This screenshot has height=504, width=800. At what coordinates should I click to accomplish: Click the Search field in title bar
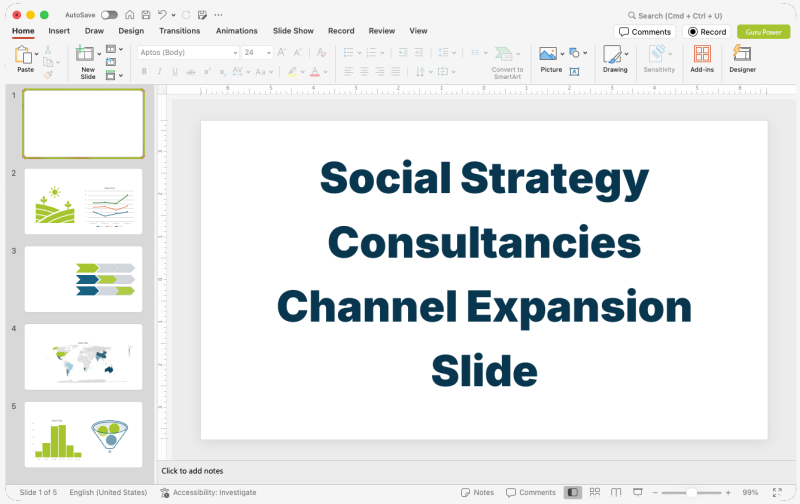pos(675,15)
